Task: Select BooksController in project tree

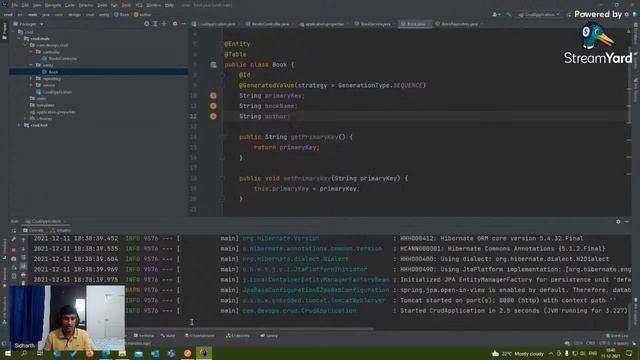Action: (60, 58)
